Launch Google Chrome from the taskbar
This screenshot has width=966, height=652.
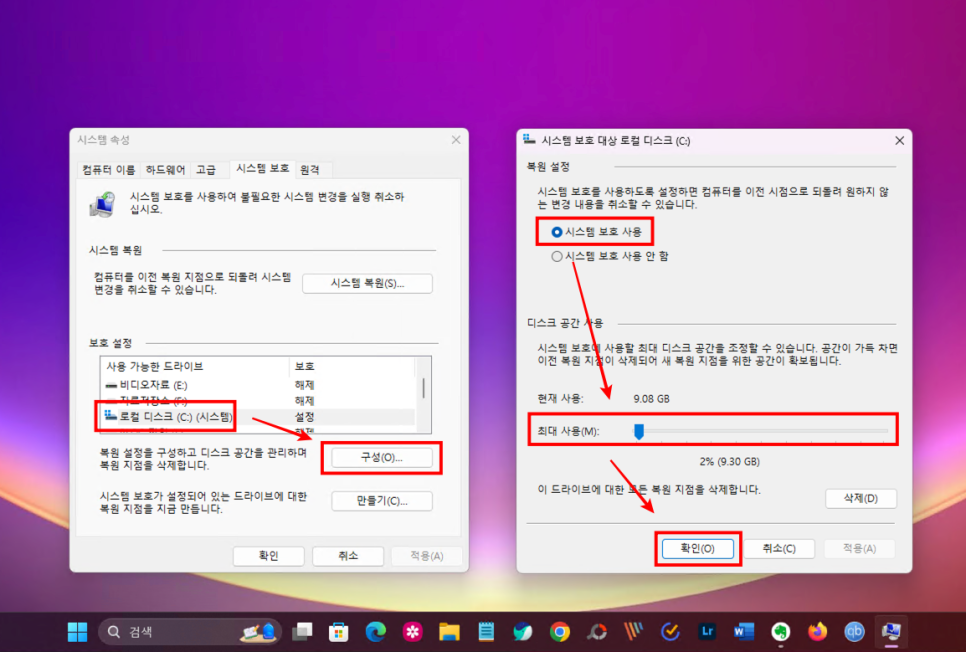(x=559, y=632)
